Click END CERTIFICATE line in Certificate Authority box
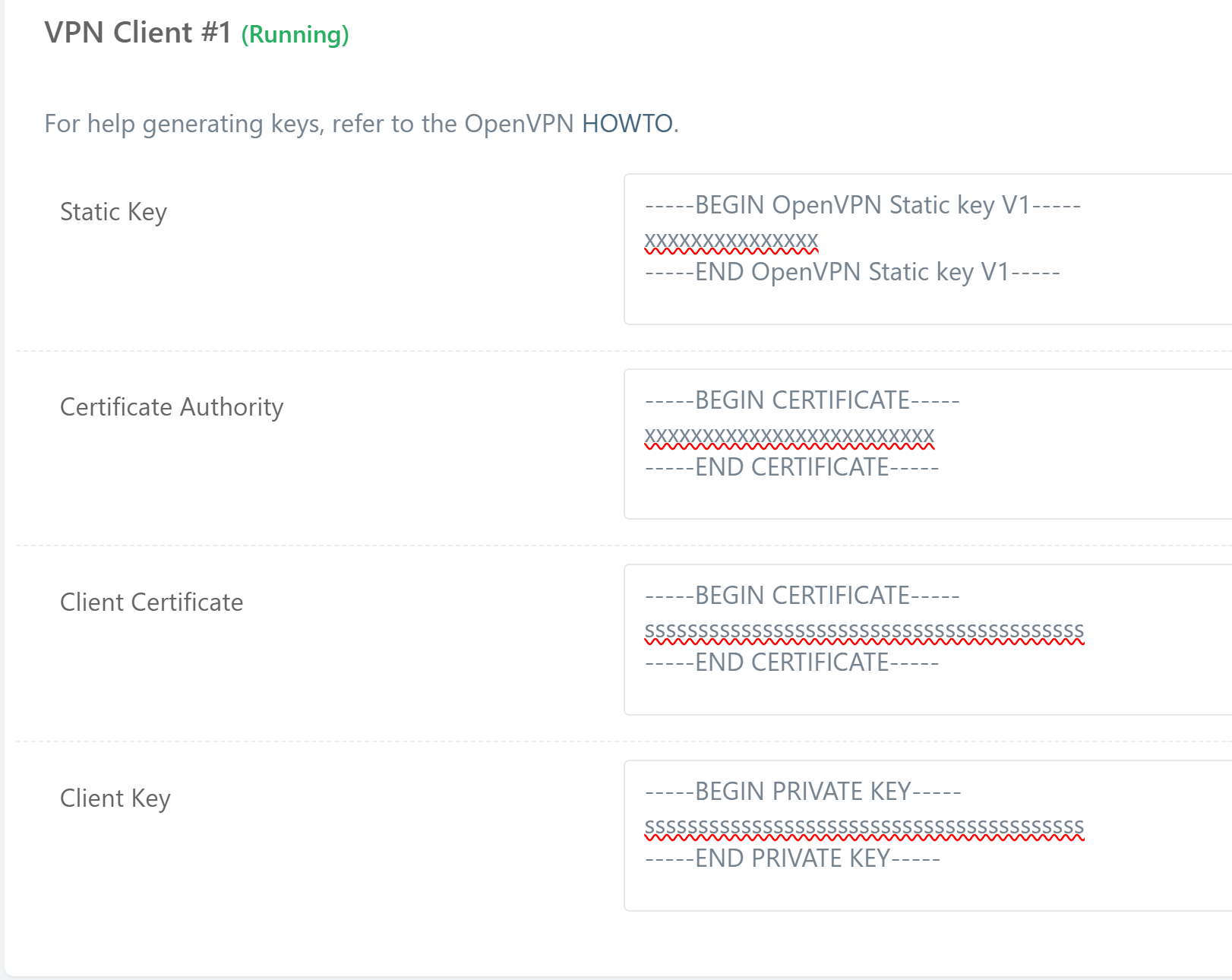The width and height of the screenshot is (1232, 980). [791, 467]
